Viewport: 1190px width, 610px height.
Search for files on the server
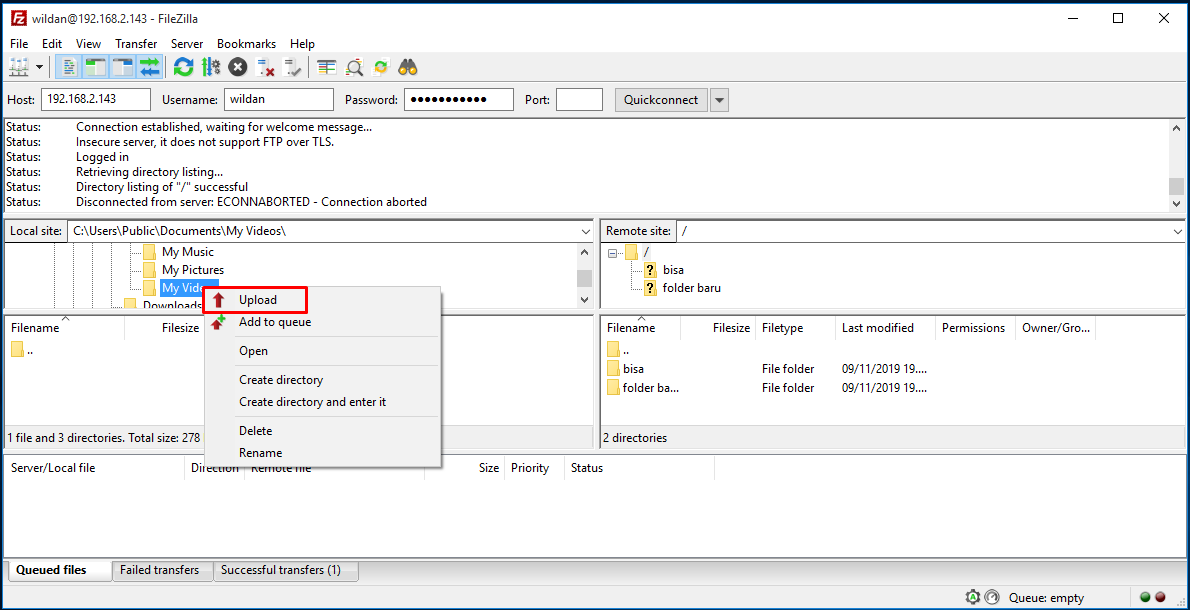tap(407, 66)
